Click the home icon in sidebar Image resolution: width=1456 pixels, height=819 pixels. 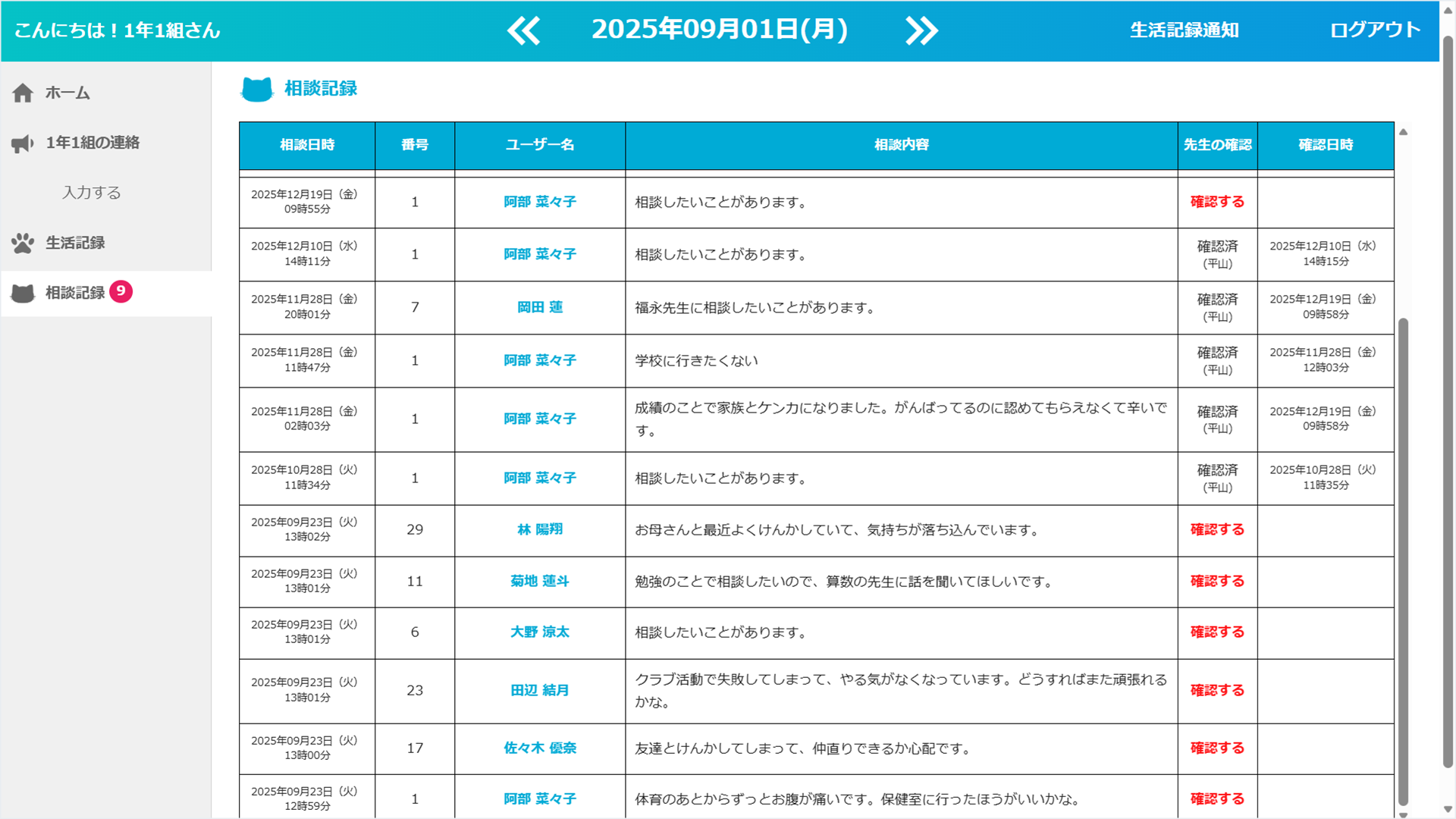click(x=23, y=93)
